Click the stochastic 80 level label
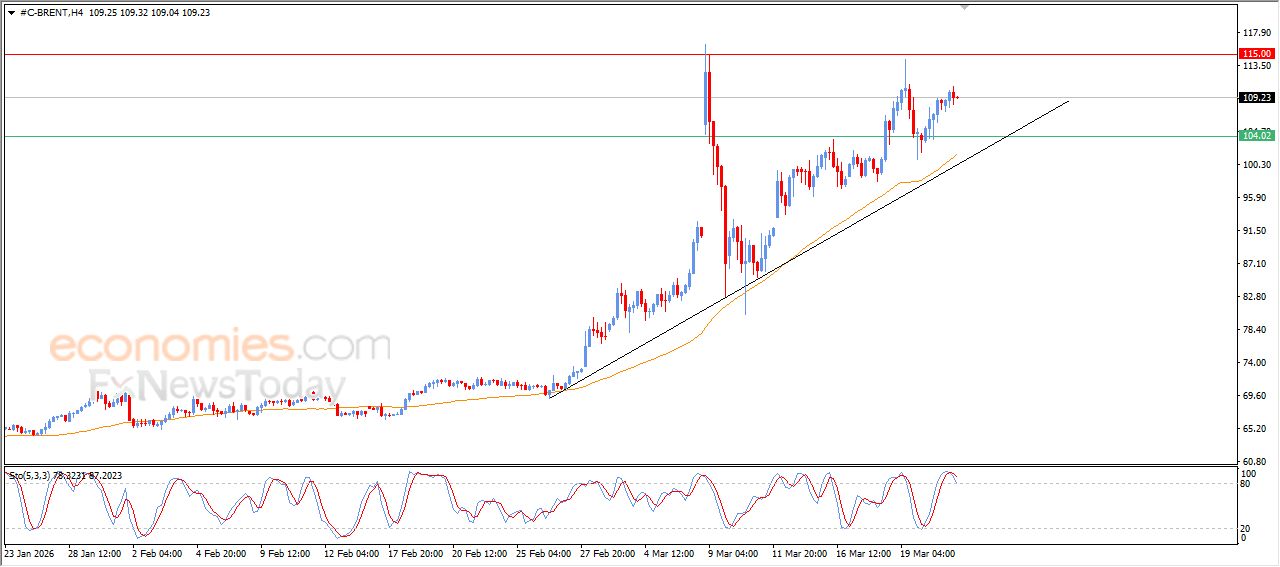 point(1246,484)
